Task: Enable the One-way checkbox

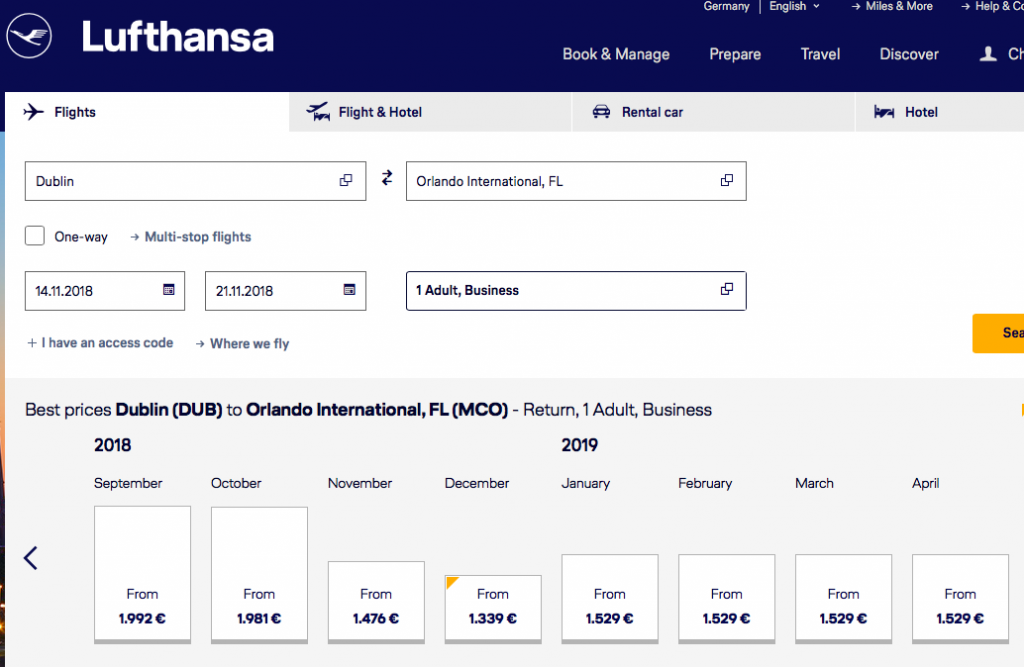Action: [35, 236]
